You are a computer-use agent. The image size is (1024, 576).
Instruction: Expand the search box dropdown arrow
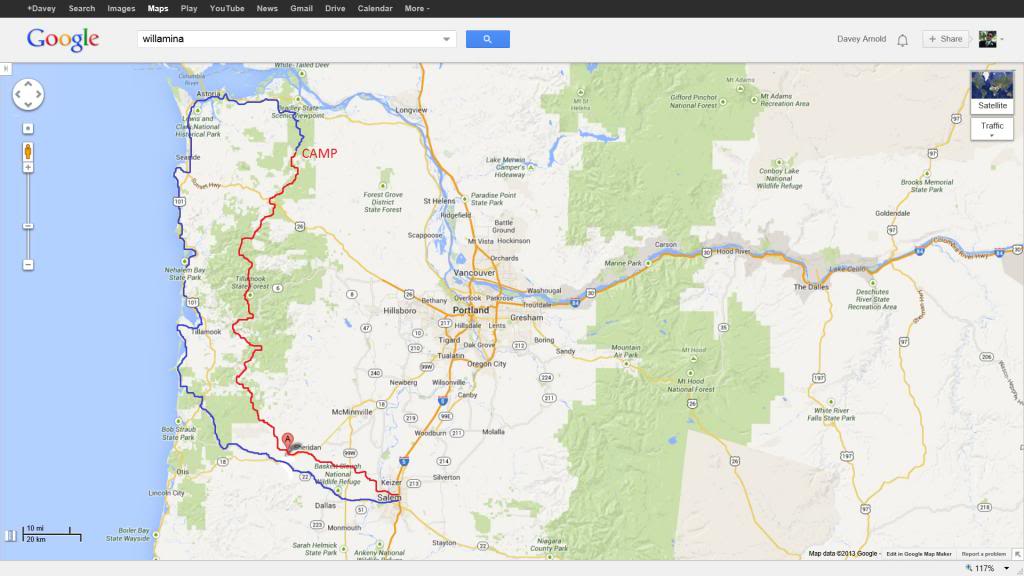tap(447, 39)
